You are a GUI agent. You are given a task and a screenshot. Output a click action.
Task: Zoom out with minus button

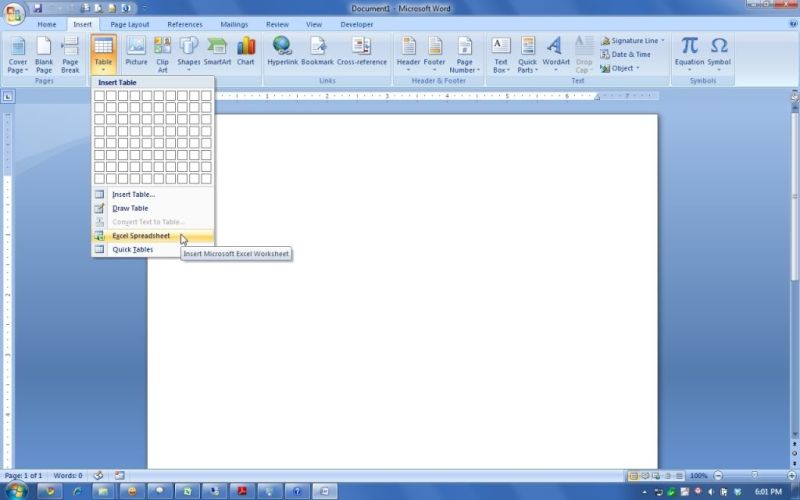tap(718, 476)
